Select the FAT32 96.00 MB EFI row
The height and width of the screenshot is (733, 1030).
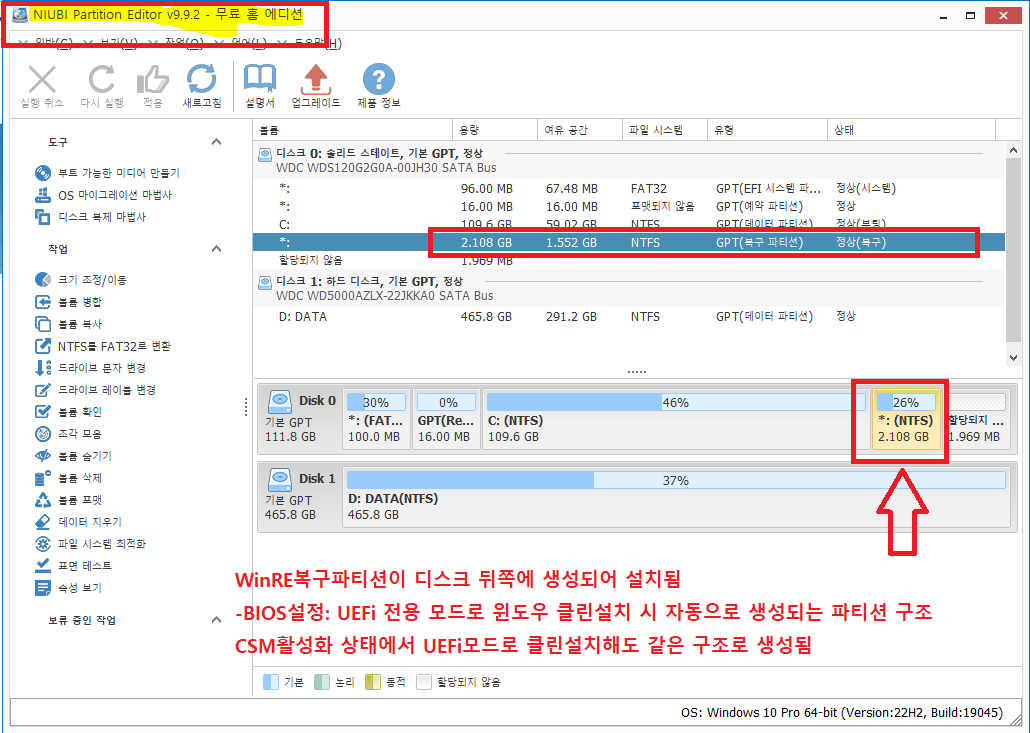coord(629,189)
